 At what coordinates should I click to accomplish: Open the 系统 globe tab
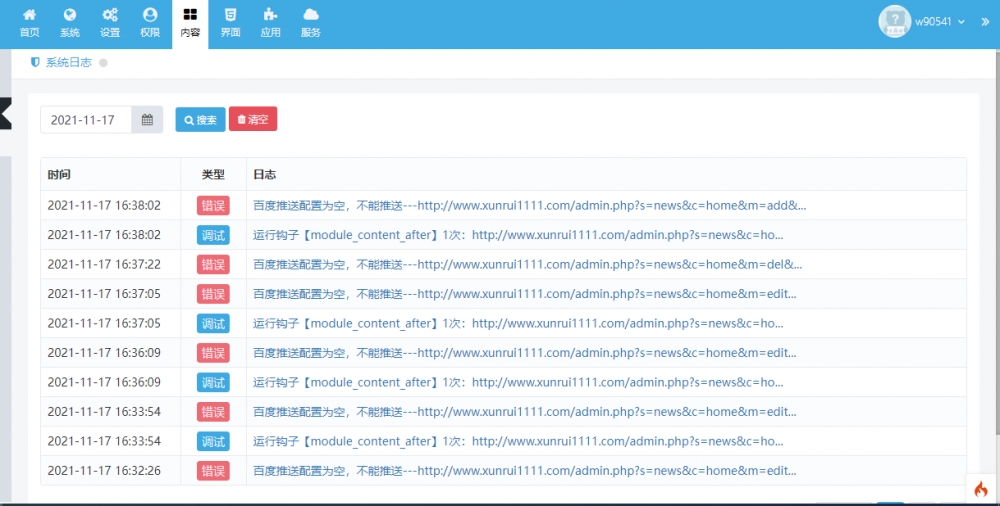click(x=70, y=24)
